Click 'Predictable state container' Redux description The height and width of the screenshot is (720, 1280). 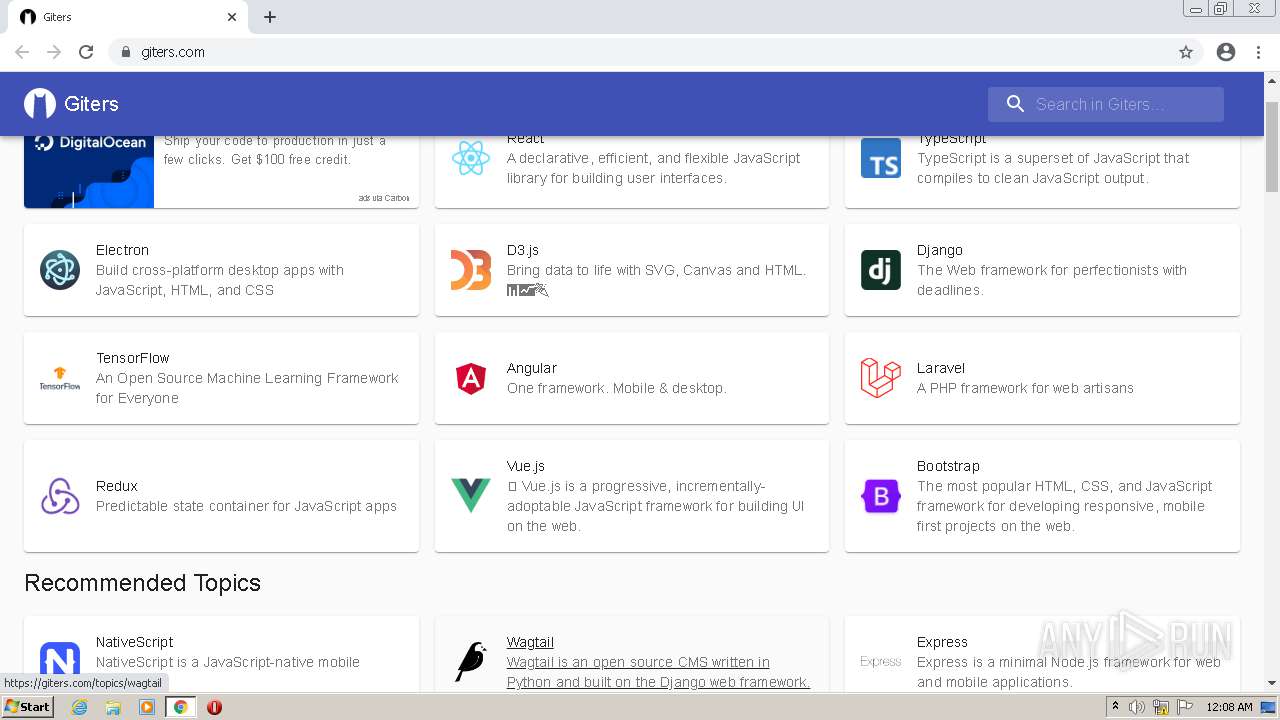pyautogui.click(x=247, y=506)
